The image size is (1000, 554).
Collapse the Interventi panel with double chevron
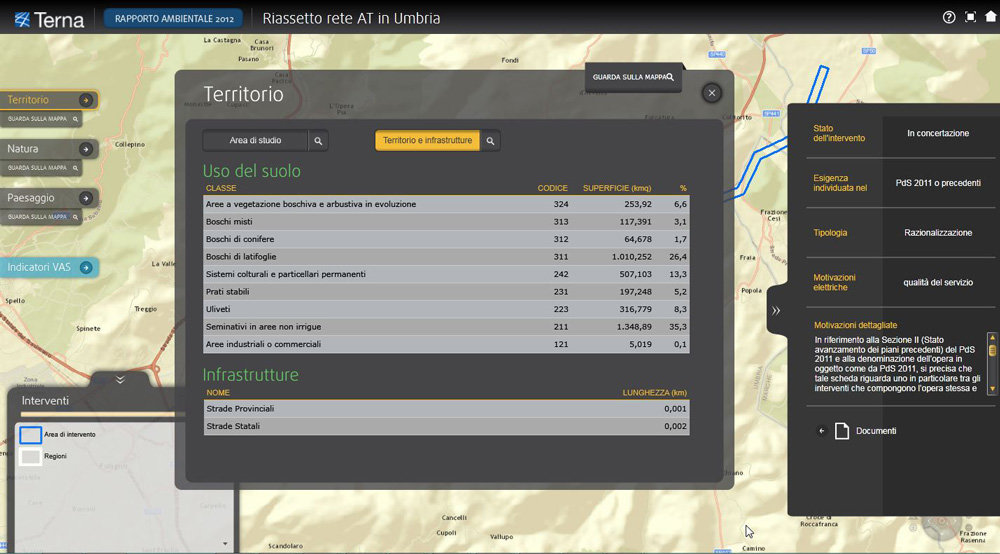click(x=120, y=380)
